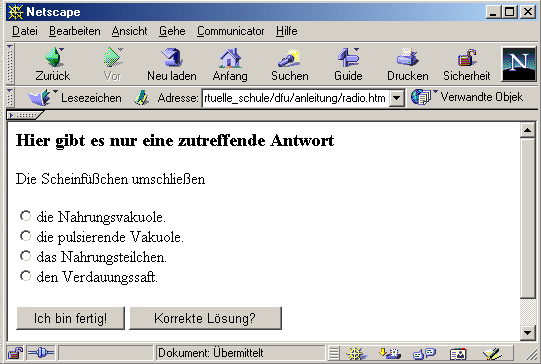Click the scrollbar up arrow
This screenshot has height=364, width=541.
click(528, 130)
